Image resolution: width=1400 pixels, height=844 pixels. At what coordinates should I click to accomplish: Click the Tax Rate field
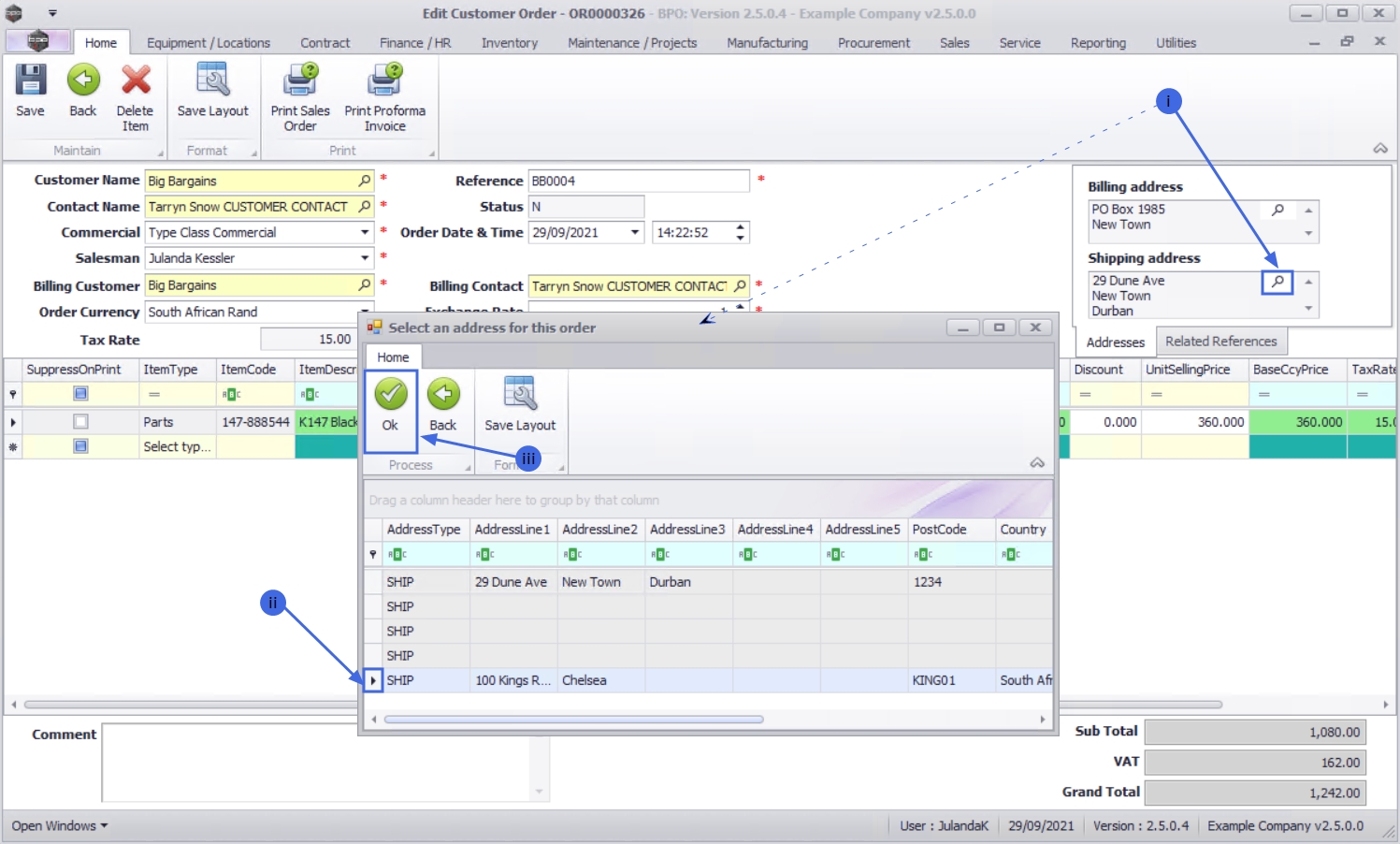(x=308, y=340)
